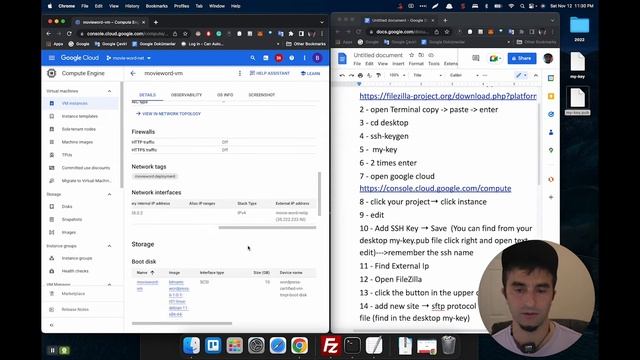The width and height of the screenshot is (640, 360).
Task: Open Calendar icon in Docs side panel
Action: click(x=551, y=78)
